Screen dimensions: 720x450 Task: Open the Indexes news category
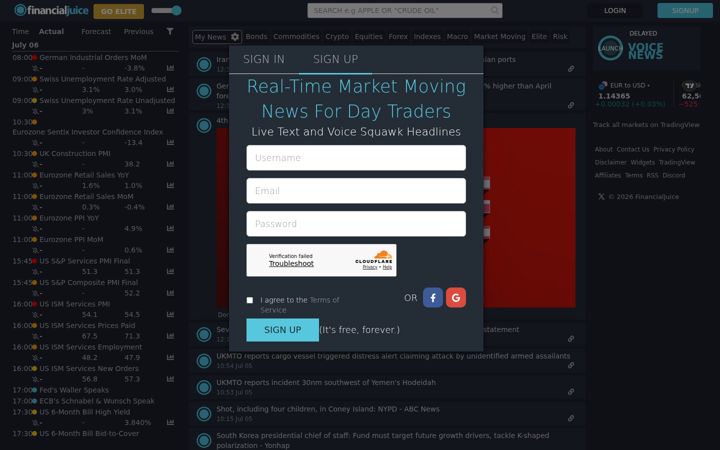tap(427, 37)
